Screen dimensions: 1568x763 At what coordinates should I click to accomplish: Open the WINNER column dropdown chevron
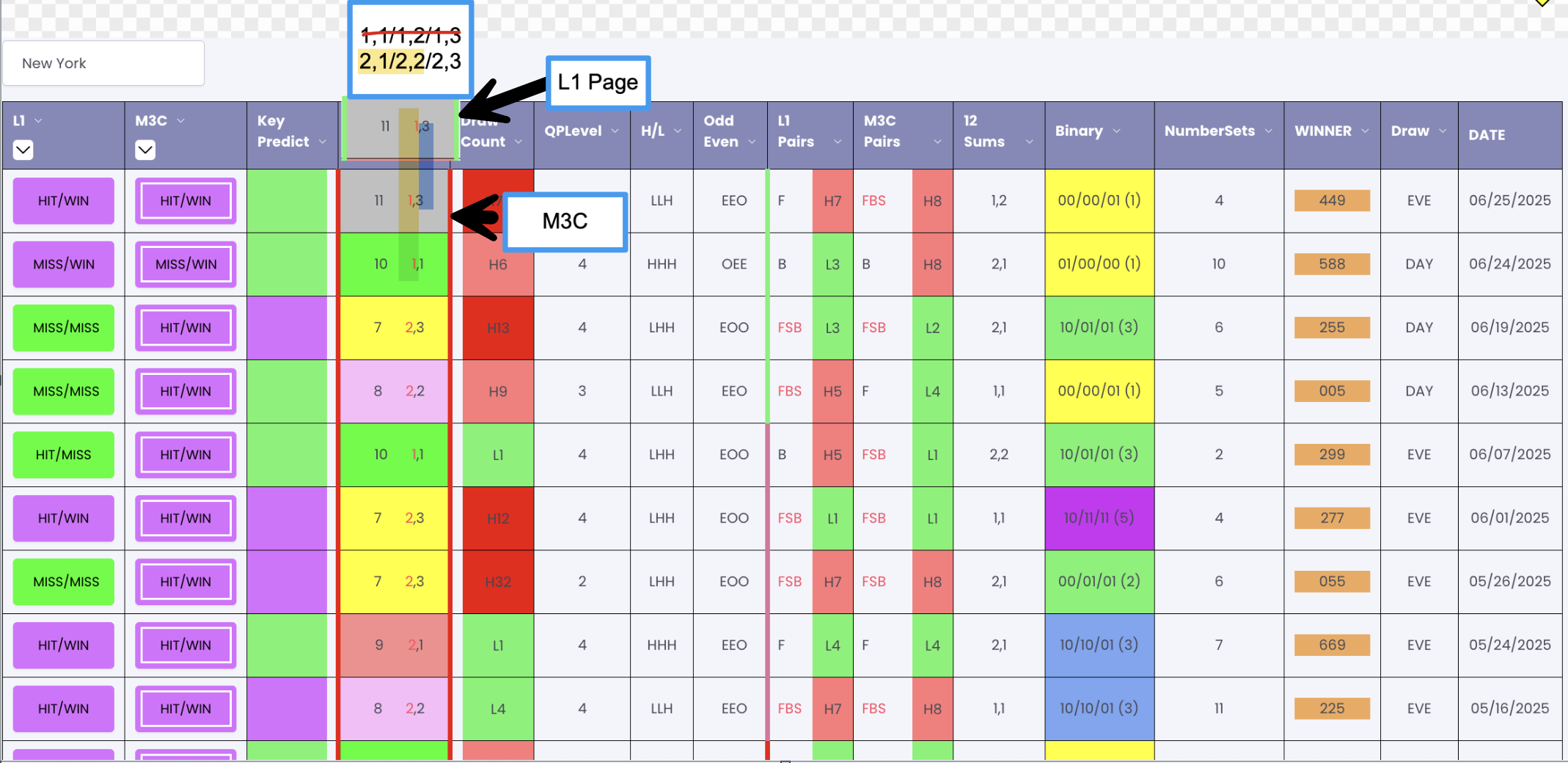click(1365, 131)
